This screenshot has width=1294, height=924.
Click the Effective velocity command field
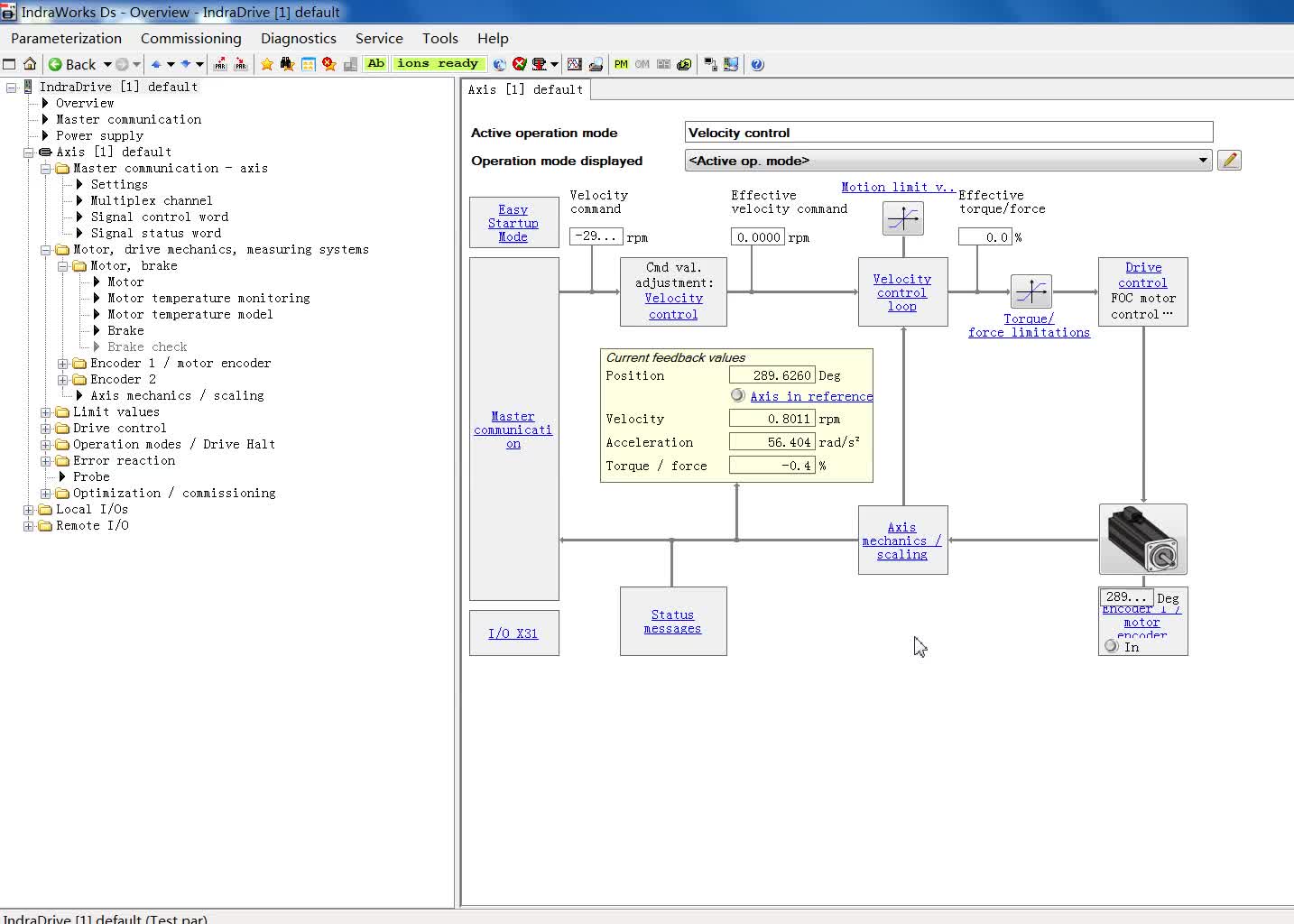(758, 237)
